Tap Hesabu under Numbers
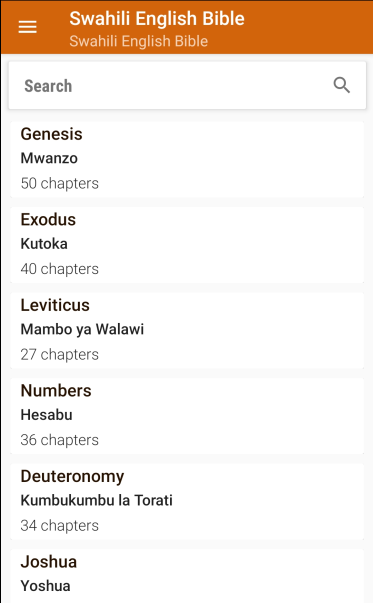 (x=47, y=415)
